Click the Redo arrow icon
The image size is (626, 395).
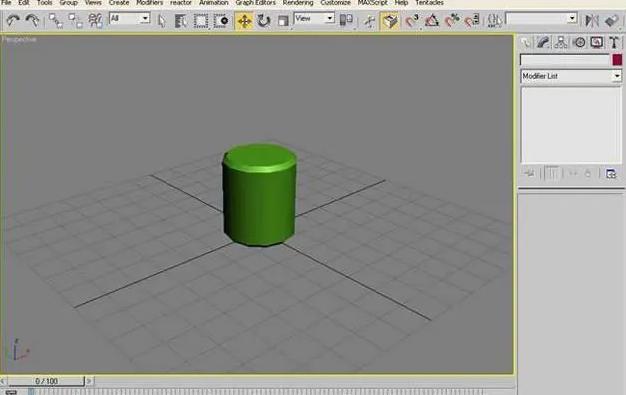coord(32,20)
